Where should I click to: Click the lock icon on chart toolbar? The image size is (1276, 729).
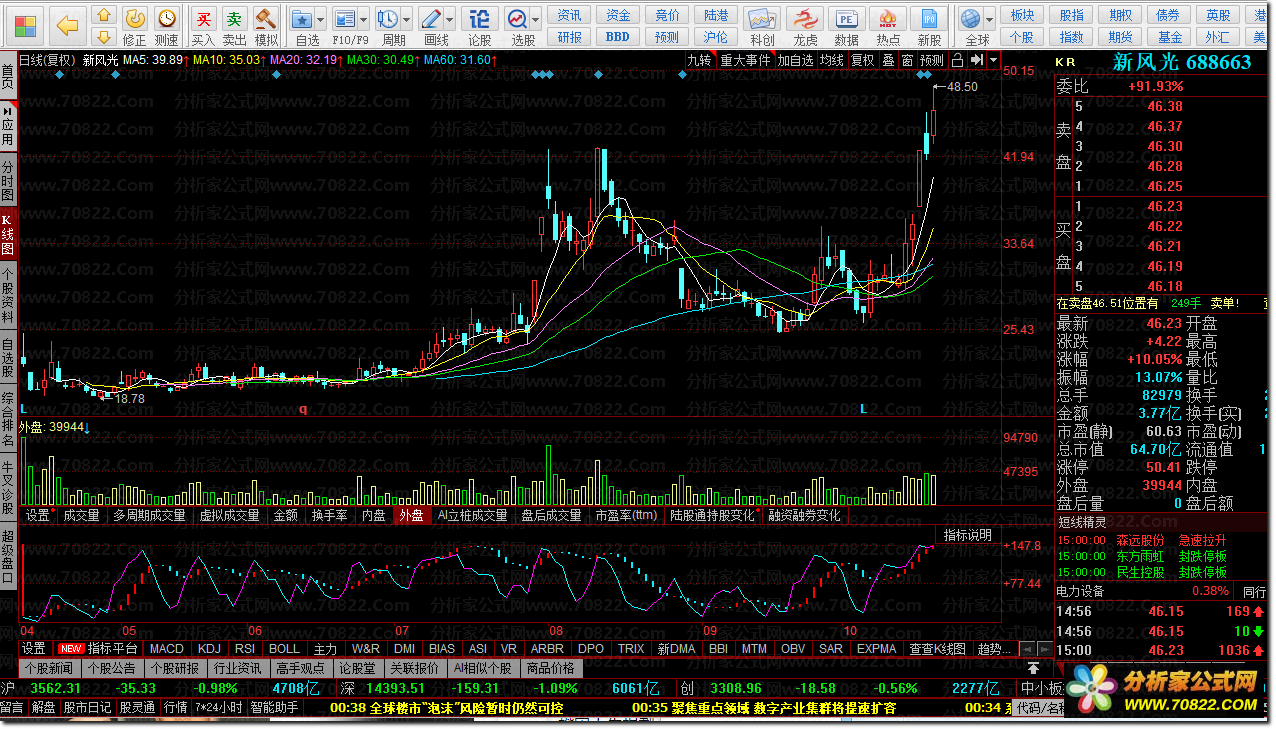pos(957,60)
